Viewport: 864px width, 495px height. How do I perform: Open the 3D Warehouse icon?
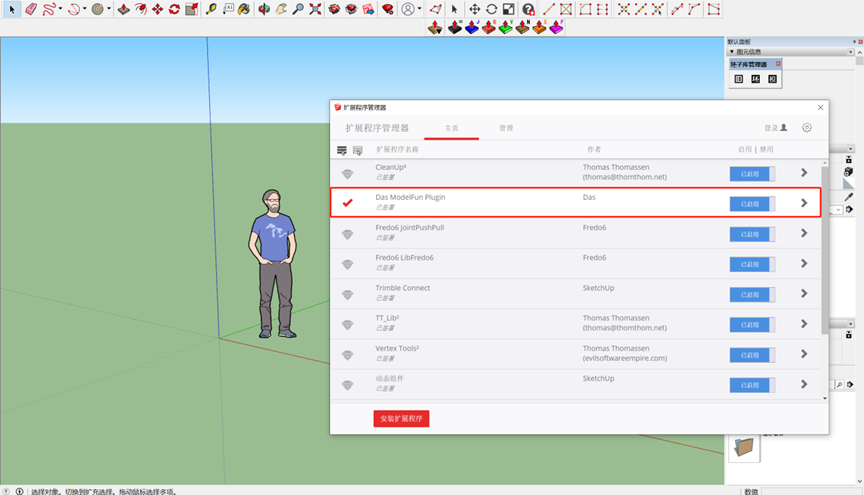tap(334, 9)
